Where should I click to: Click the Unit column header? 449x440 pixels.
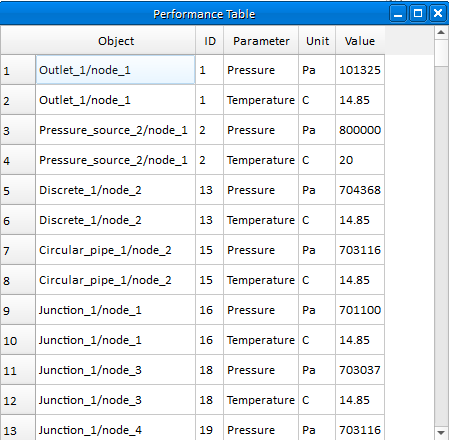coord(317,41)
